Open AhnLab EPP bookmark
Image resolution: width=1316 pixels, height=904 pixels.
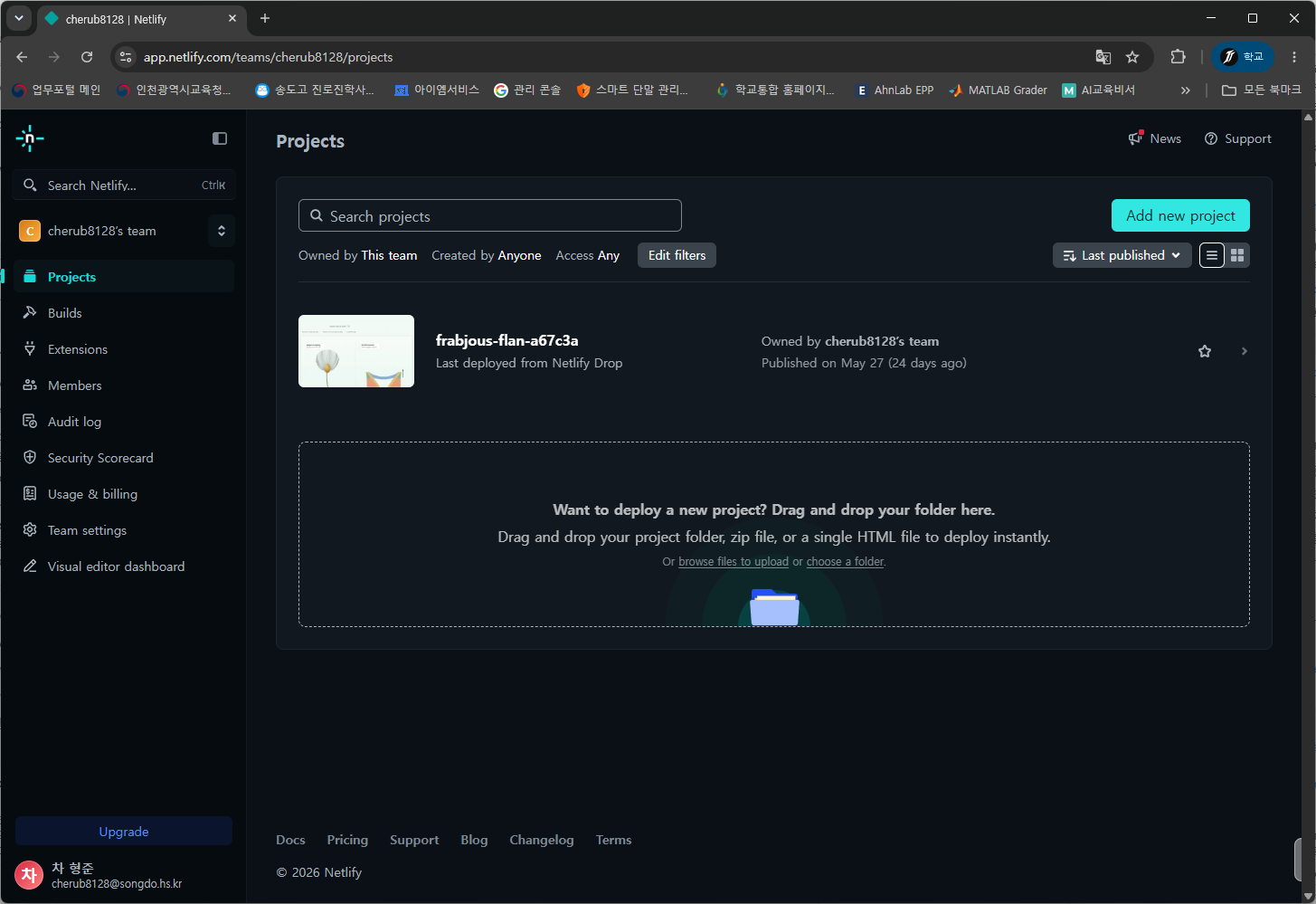(x=895, y=90)
